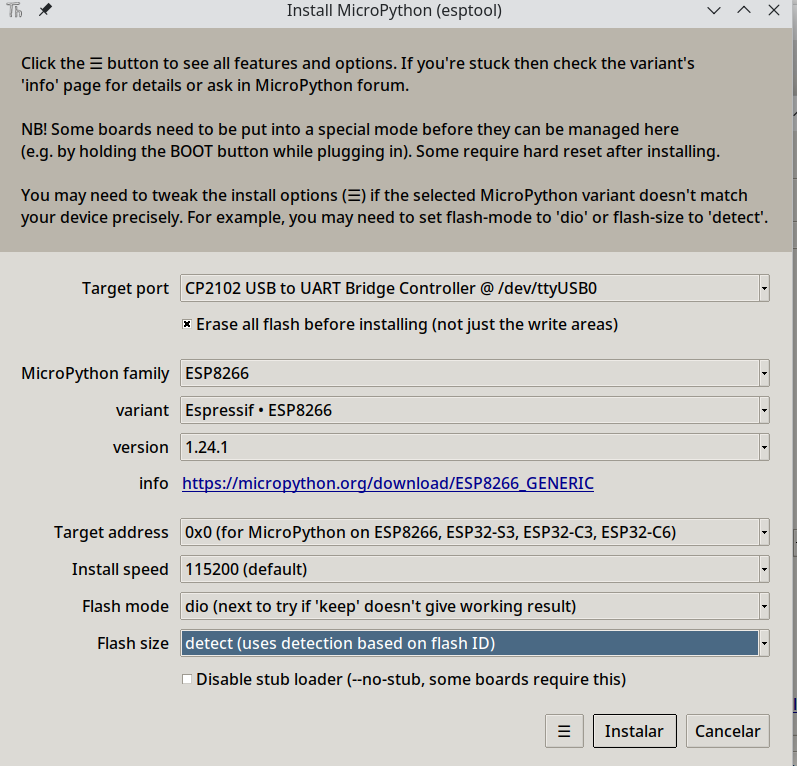Open the hamburger options menu button

[x=564, y=731]
